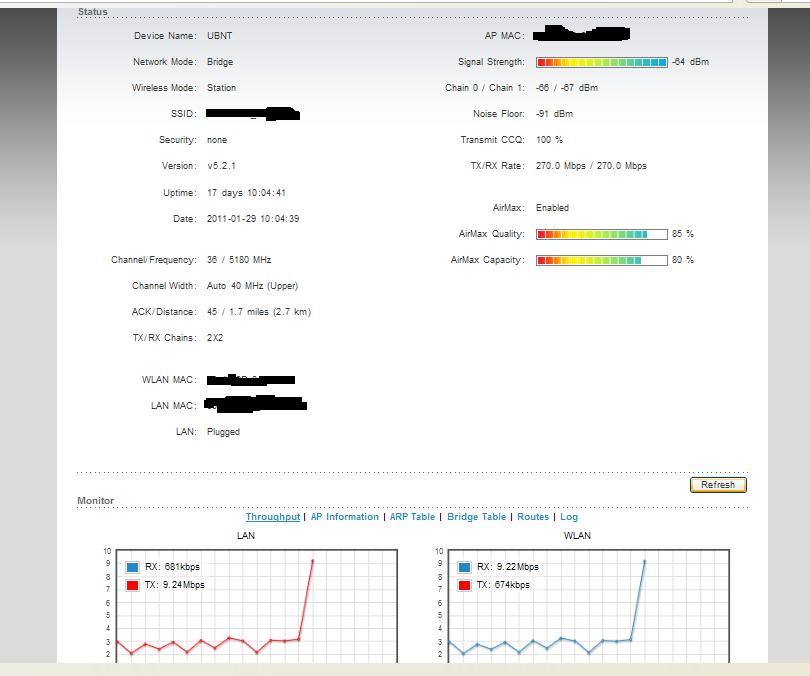Click the peak point on LAN throughput graph

click(313, 561)
